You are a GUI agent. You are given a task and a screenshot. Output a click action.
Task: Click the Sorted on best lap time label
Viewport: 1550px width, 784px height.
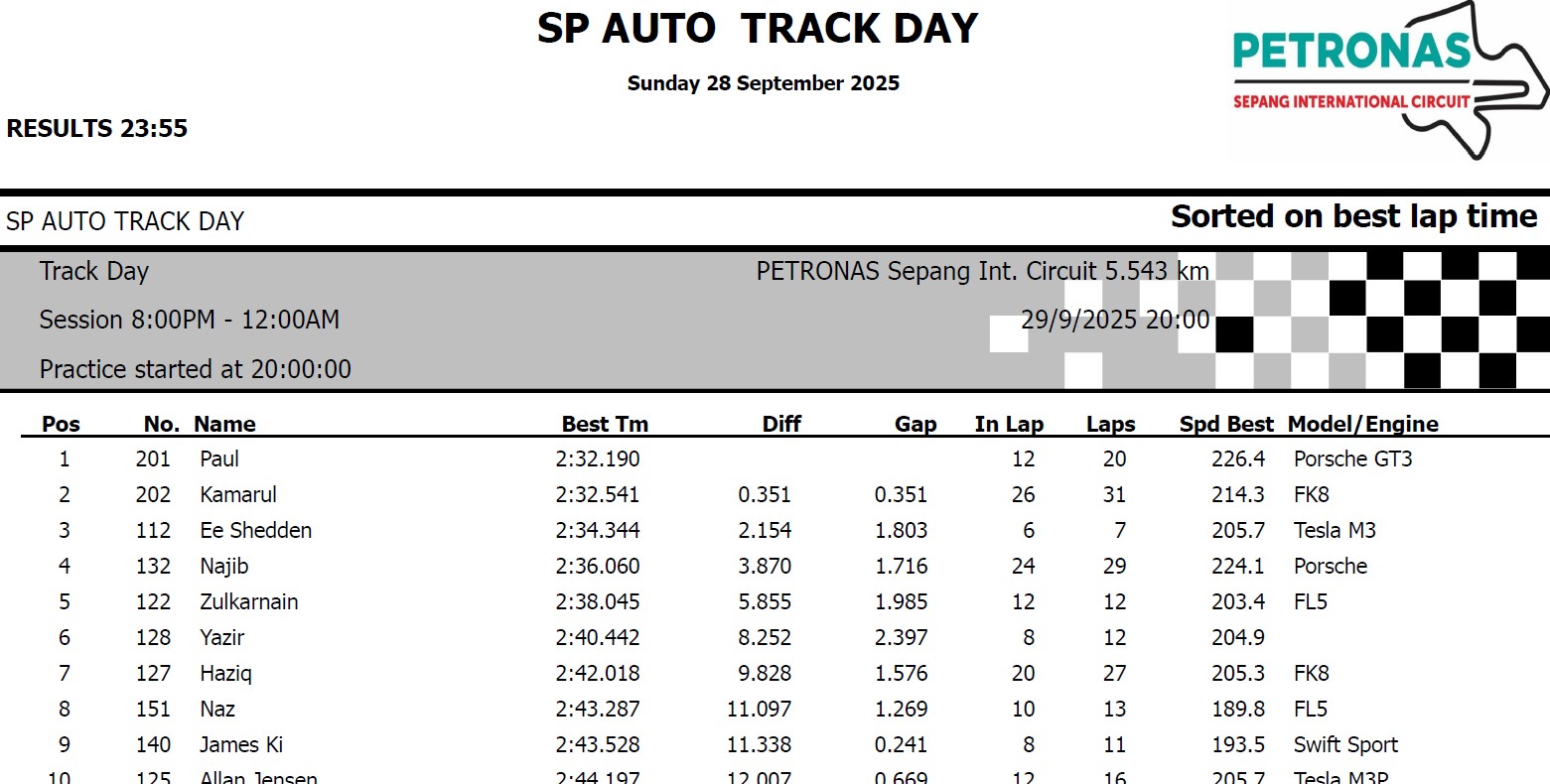1353,216
